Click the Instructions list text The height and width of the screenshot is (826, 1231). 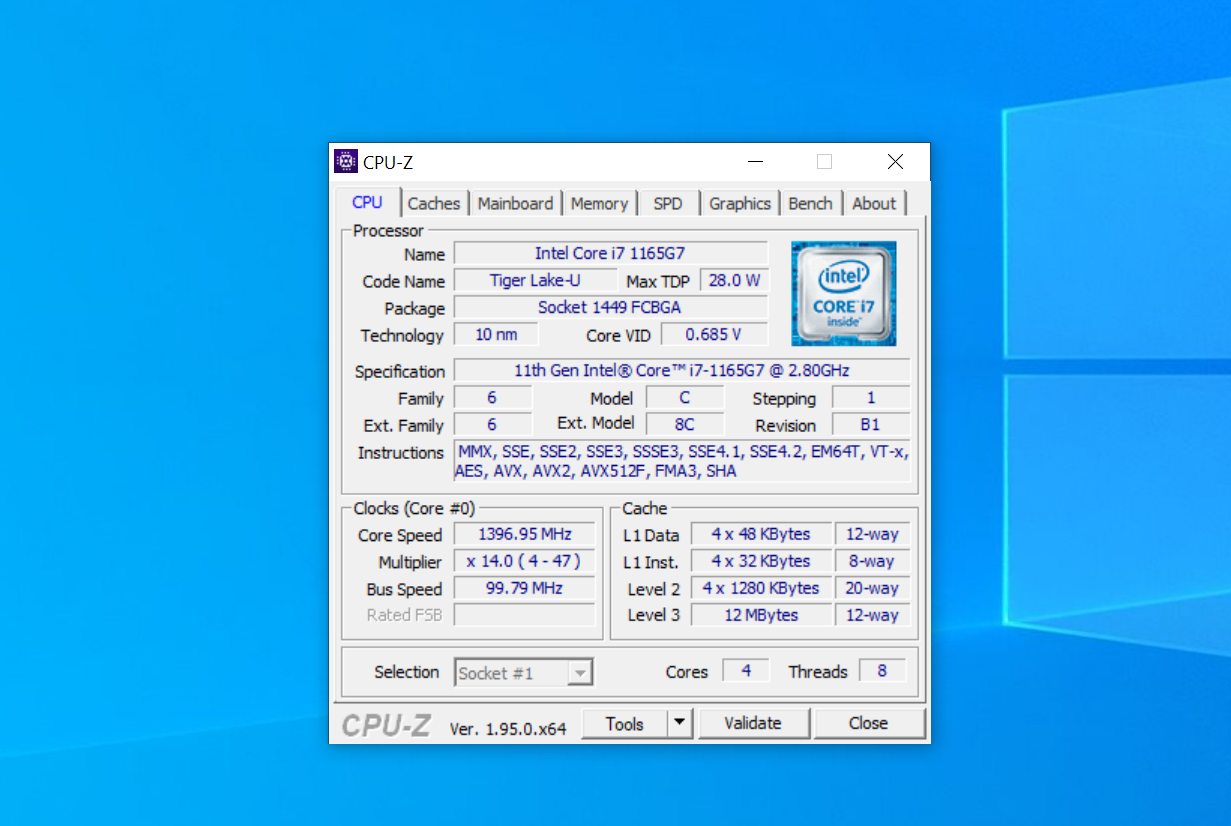point(682,462)
